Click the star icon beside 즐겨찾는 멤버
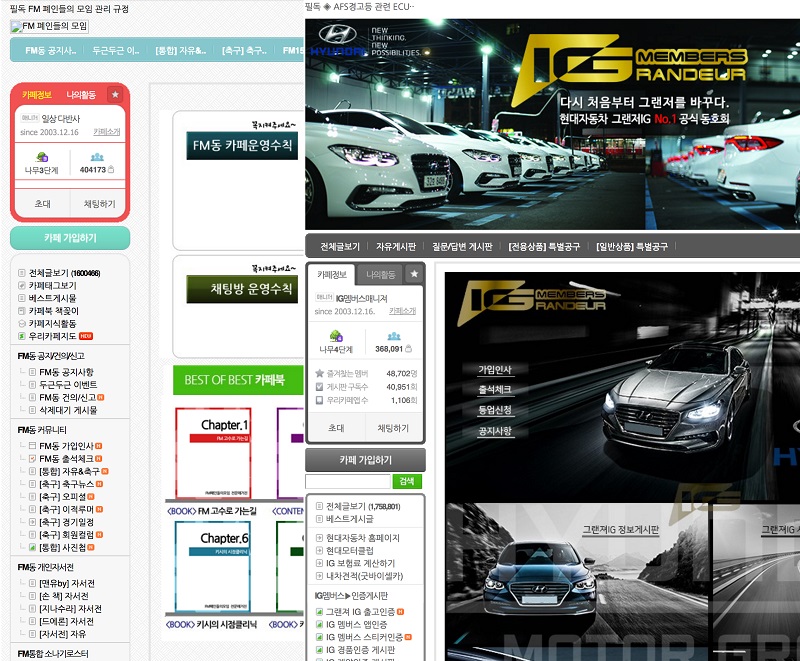This screenshot has height=661, width=800. 319,373
